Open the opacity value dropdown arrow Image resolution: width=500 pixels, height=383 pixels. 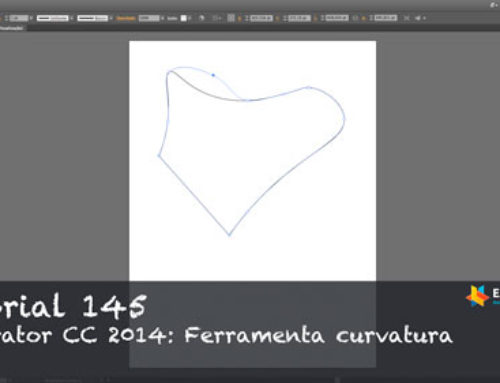(x=162, y=18)
